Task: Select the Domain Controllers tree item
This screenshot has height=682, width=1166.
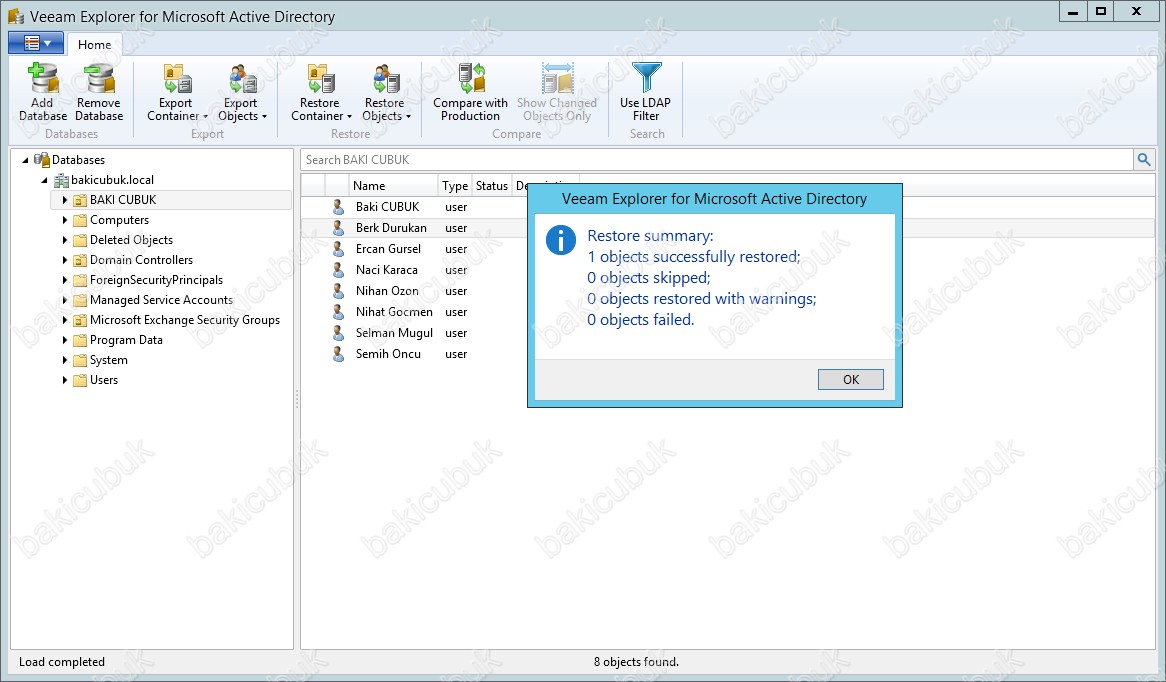Action: 141,260
